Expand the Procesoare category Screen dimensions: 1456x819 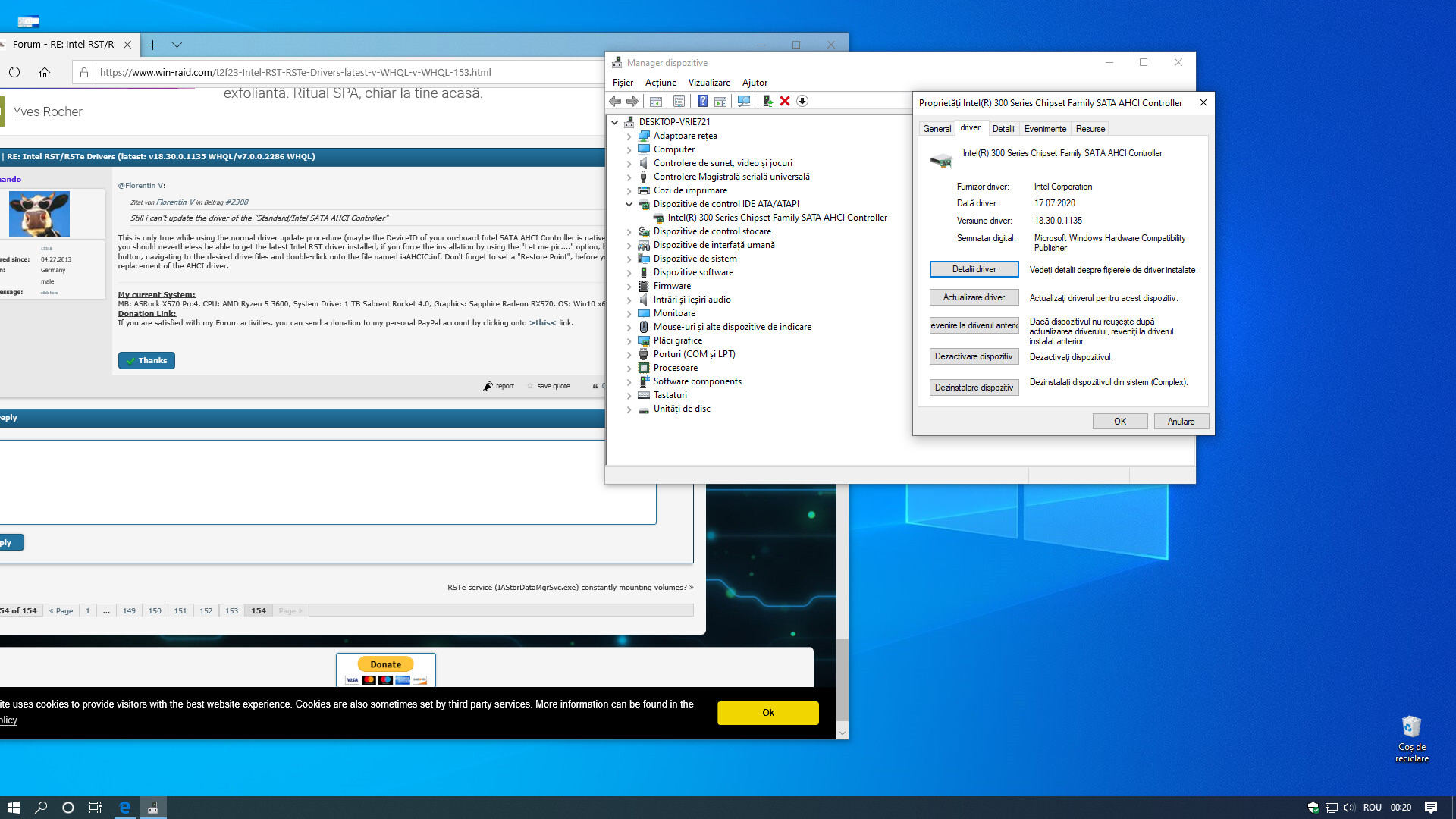629,369
